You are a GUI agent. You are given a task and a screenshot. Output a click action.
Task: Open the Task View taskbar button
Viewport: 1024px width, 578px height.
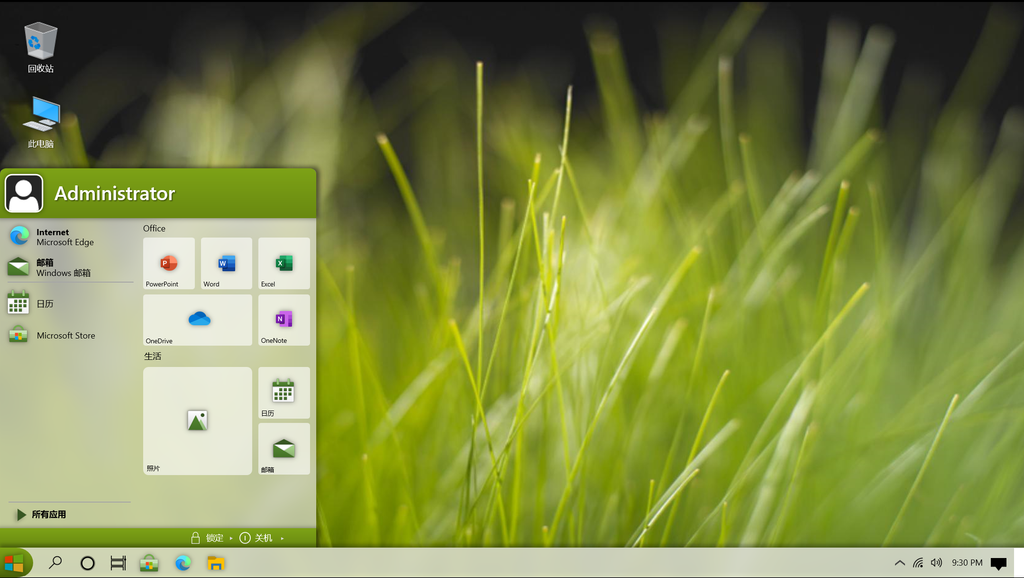point(118,563)
